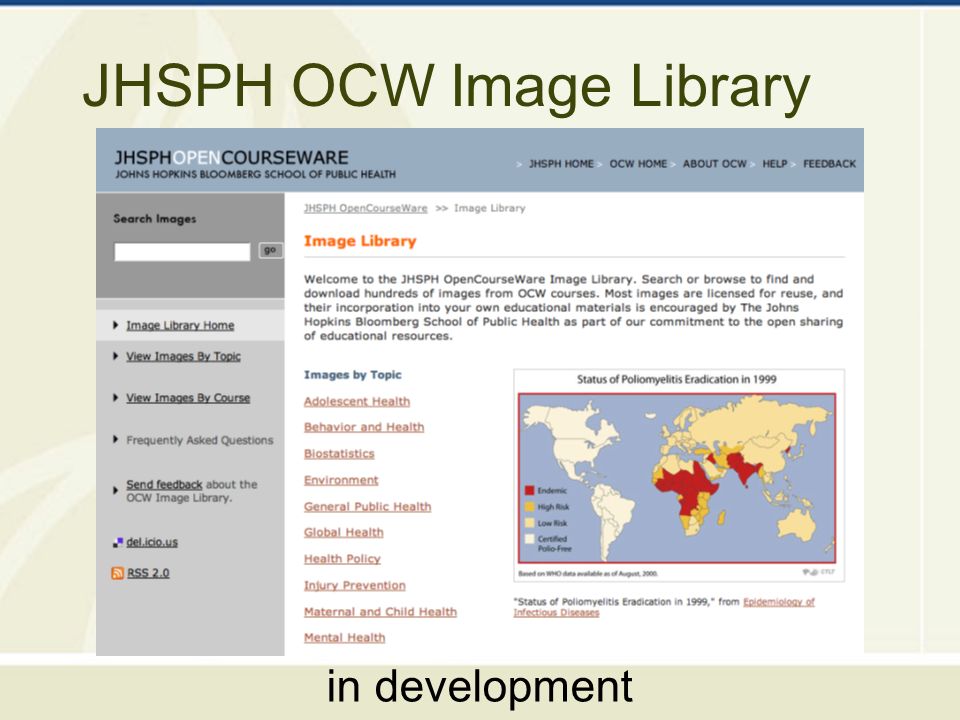Viewport: 960px width, 720px height.
Task: Open Mental Health topic
Action: [345, 637]
